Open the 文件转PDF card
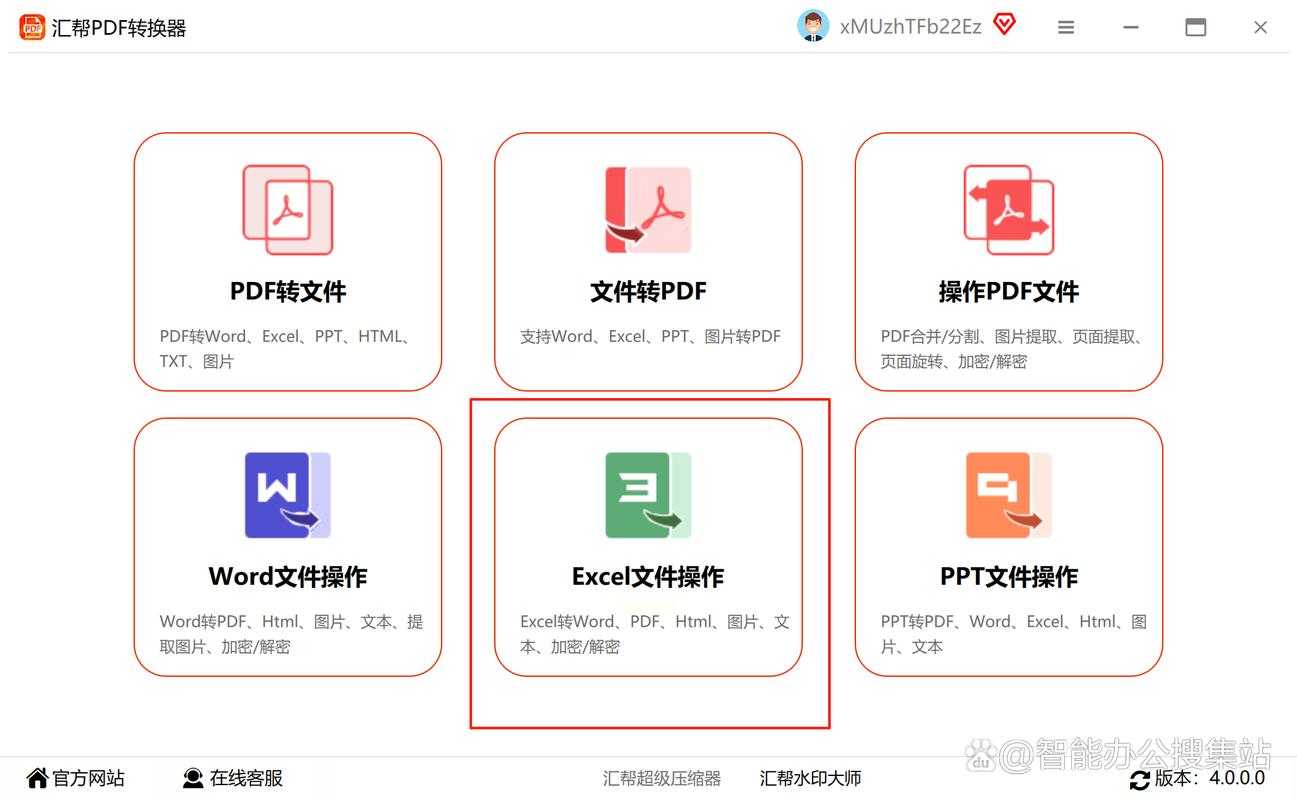 648,262
